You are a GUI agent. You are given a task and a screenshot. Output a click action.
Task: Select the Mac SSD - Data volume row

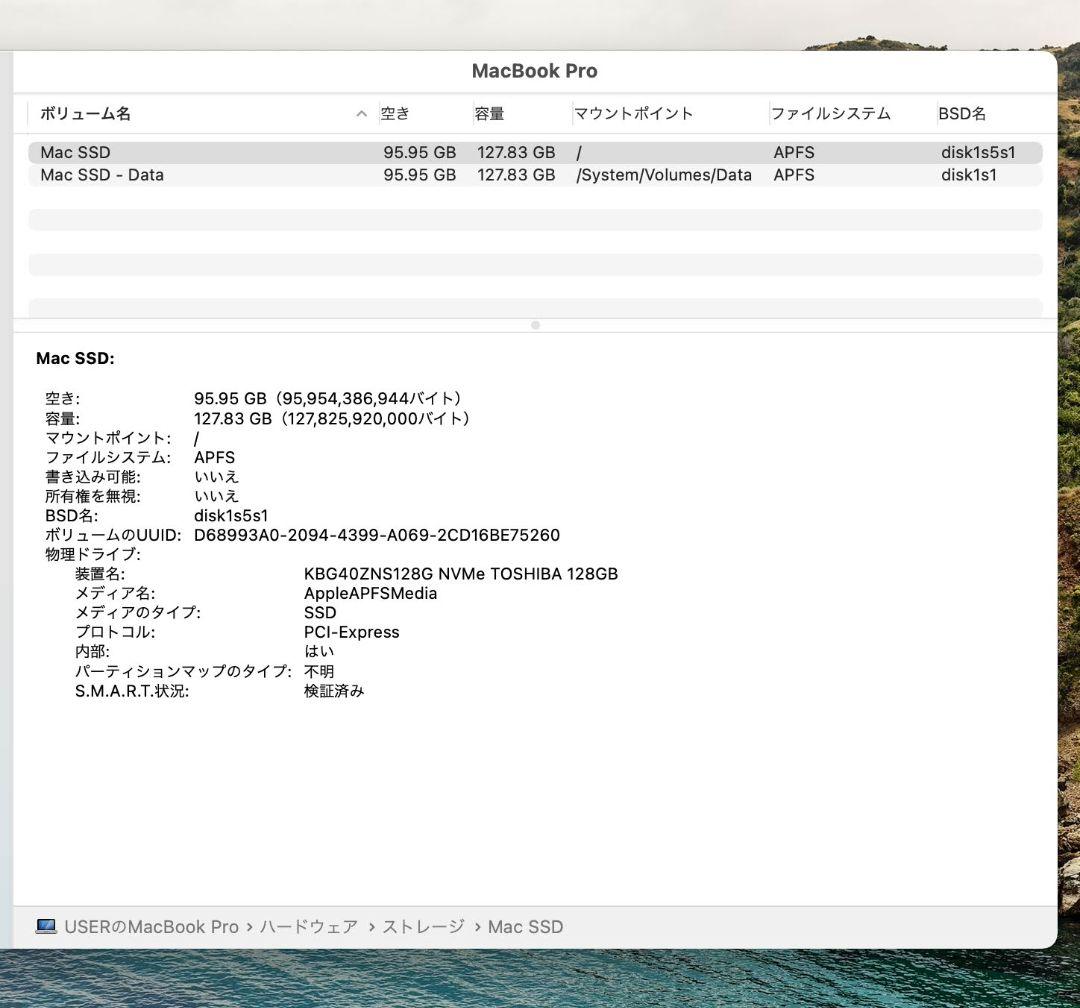(200, 175)
